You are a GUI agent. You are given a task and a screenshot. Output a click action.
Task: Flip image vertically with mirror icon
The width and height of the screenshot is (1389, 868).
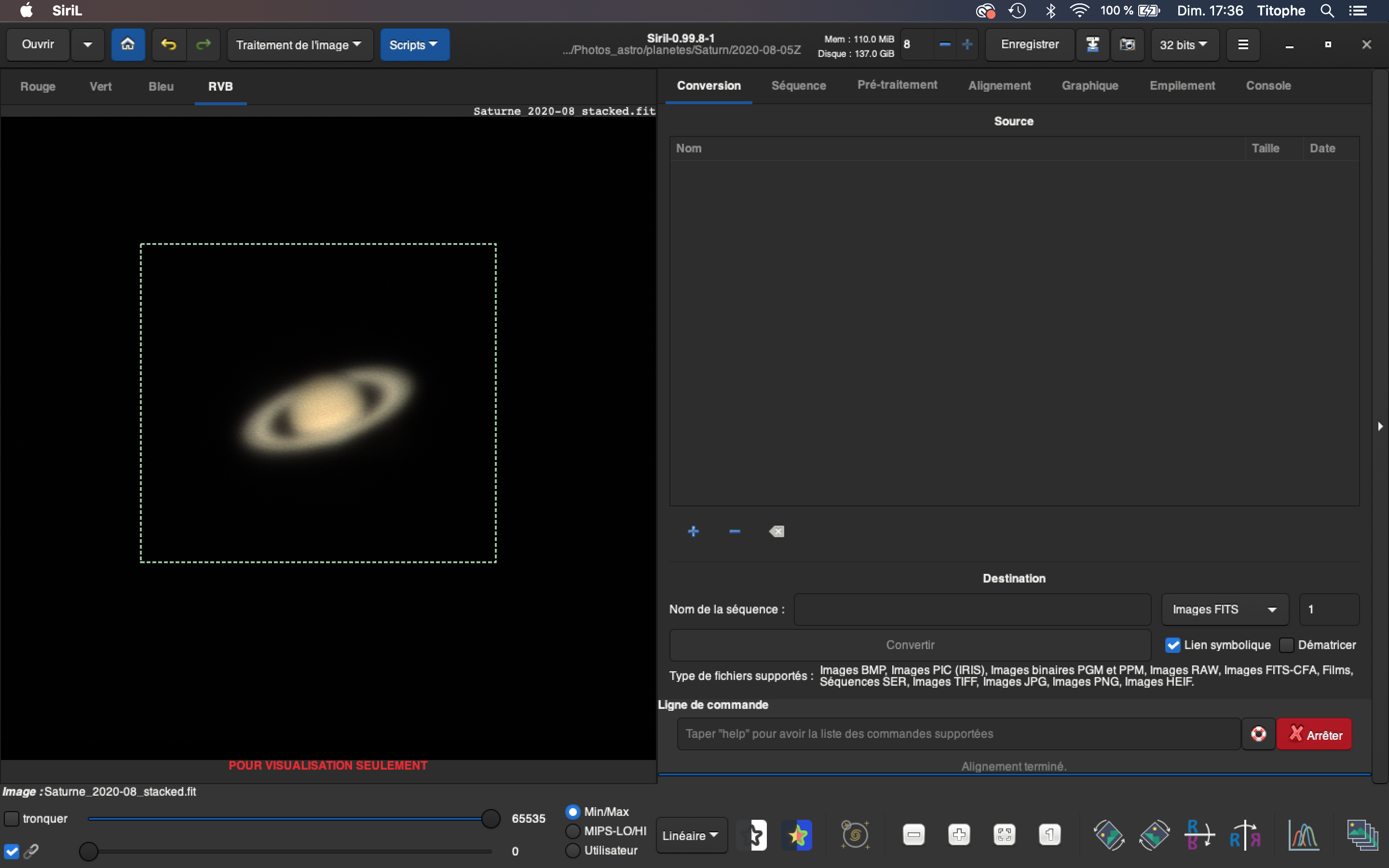click(x=1199, y=835)
